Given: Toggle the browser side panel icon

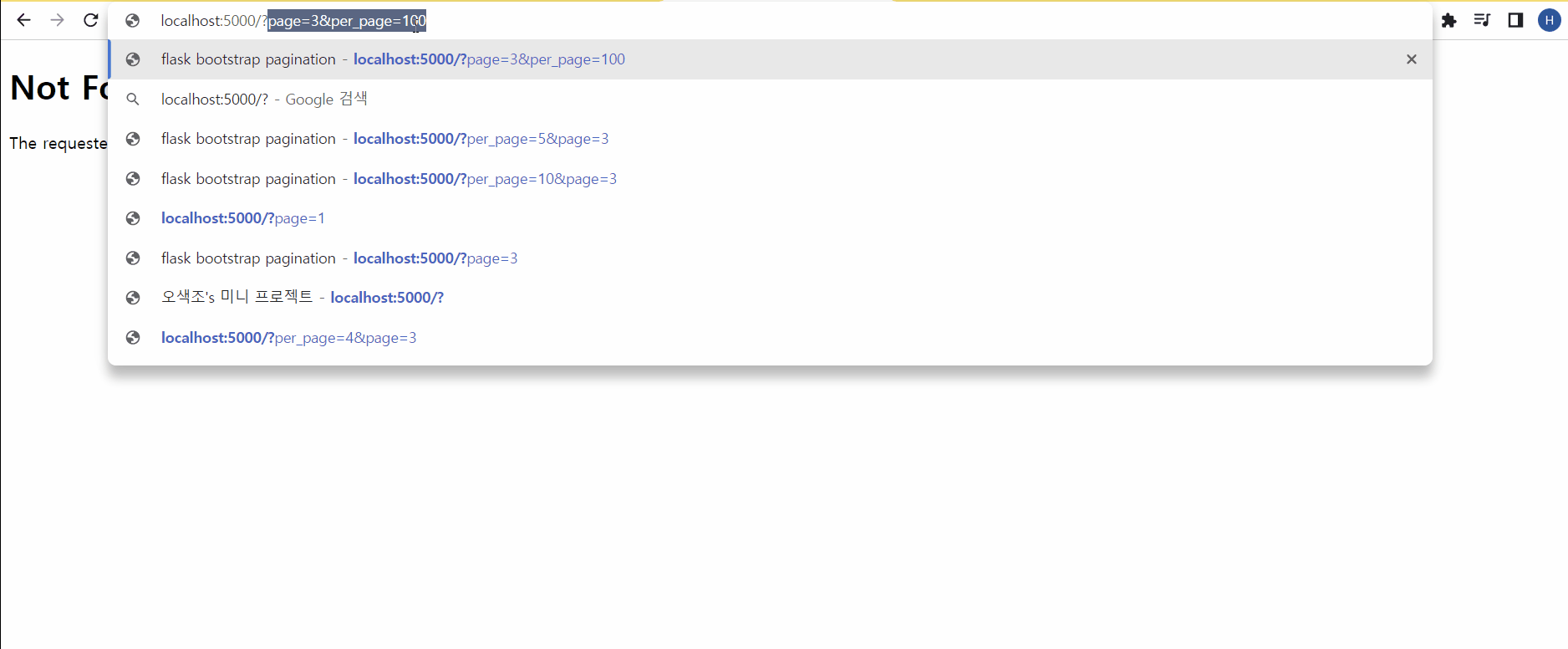Looking at the screenshot, I should click(x=1515, y=20).
